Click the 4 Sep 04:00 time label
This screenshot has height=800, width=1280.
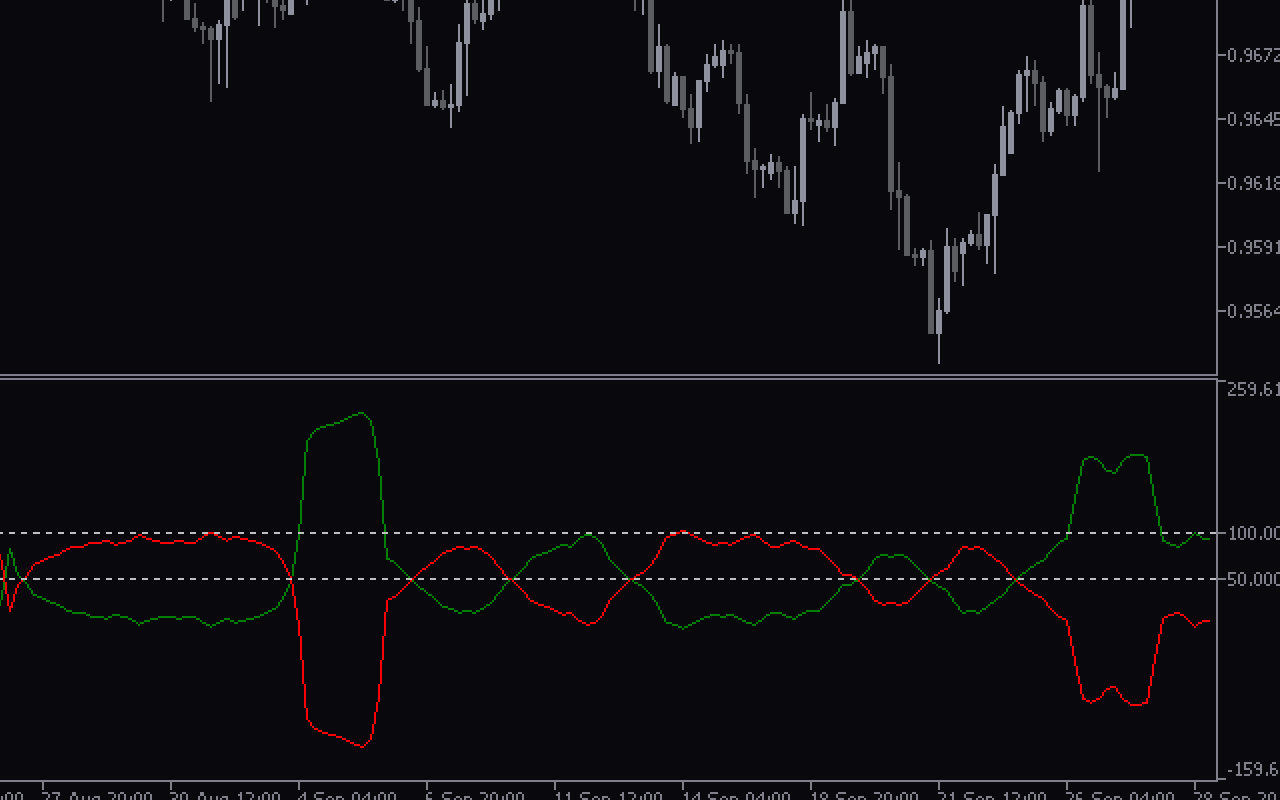click(x=347, y=796)
